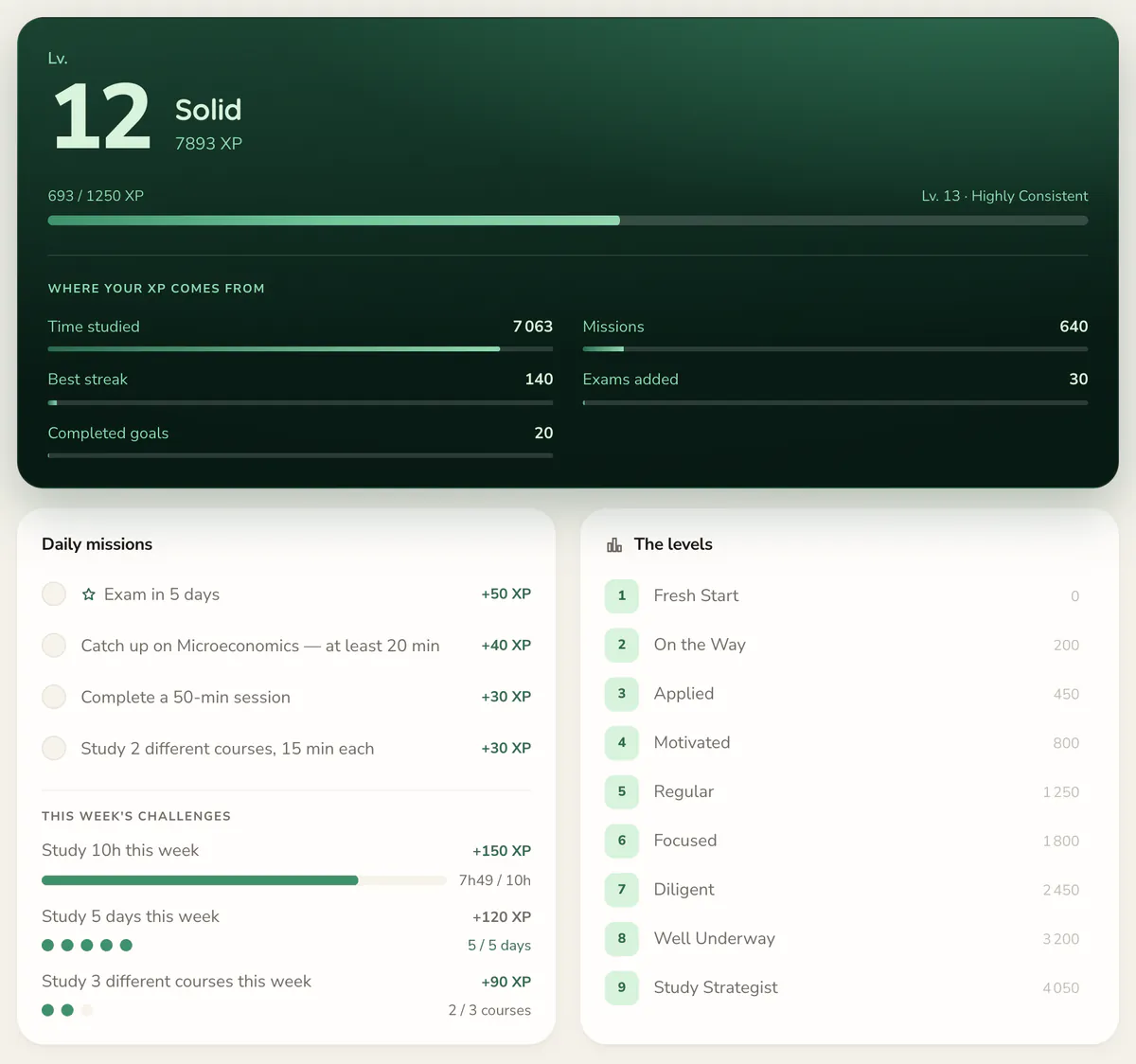Image resolution: width=1136 pixels, height=1064 pixels.
Task: Click the Lv. 13 · Highly Consistent label
Action: [x=1004, y=196]
